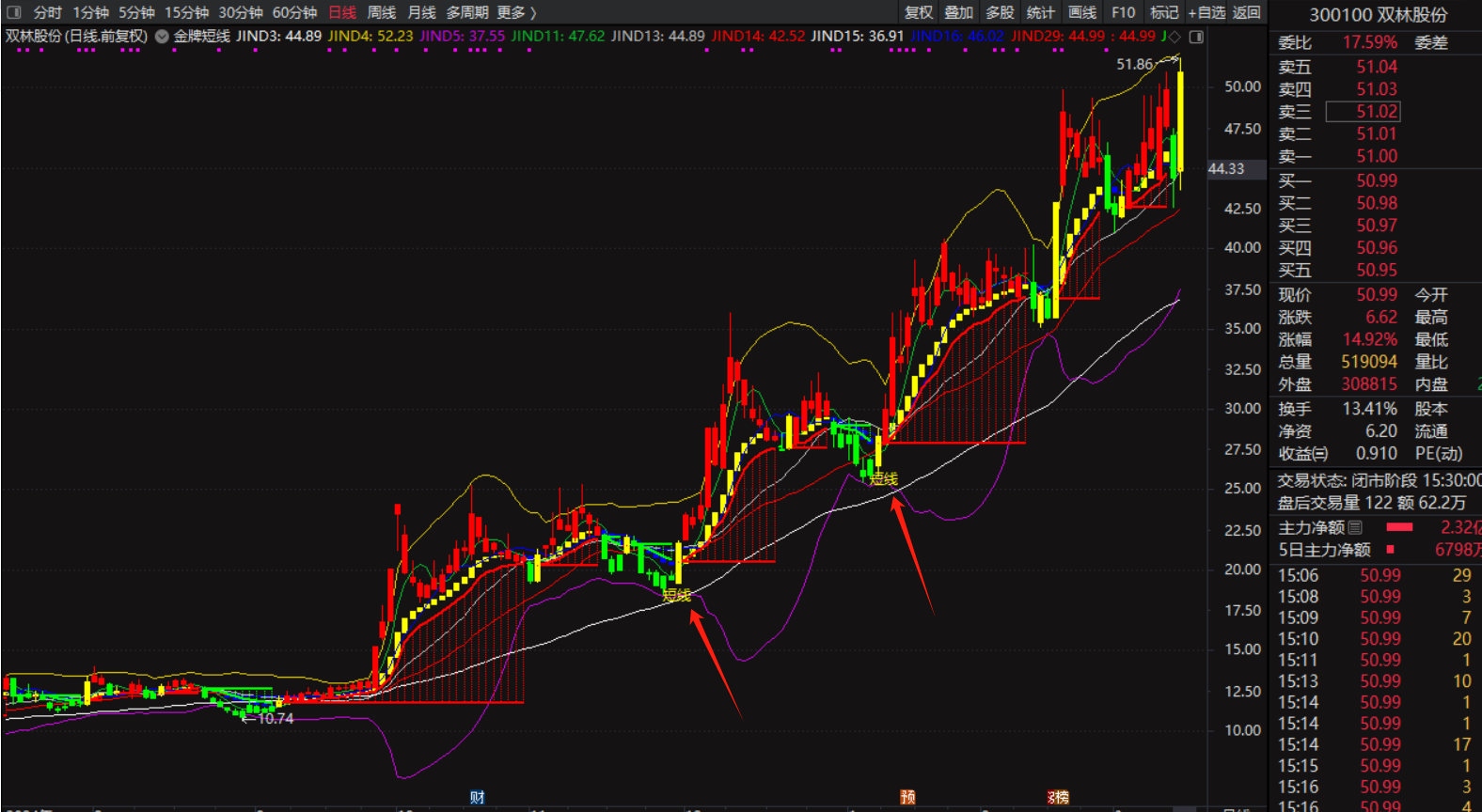Viewport: 1482px width, 812px height.
Task: Click the 画线 drawing tool button
Action: click(x=1082, y=12)
